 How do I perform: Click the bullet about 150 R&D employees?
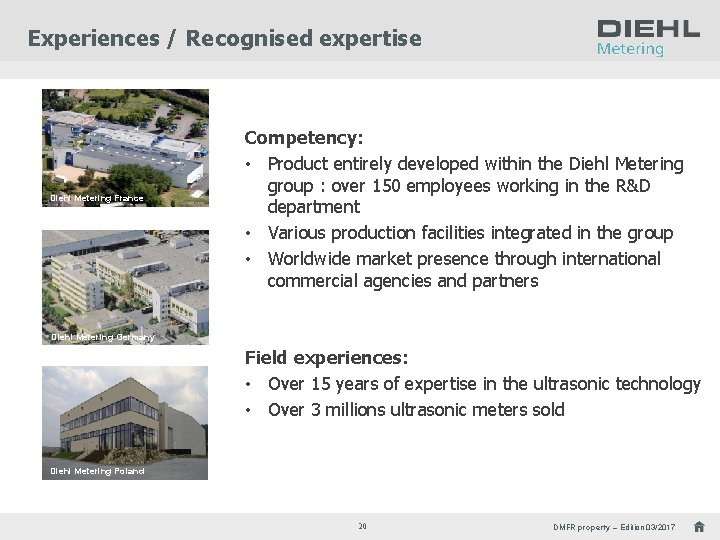coord(475,186)
